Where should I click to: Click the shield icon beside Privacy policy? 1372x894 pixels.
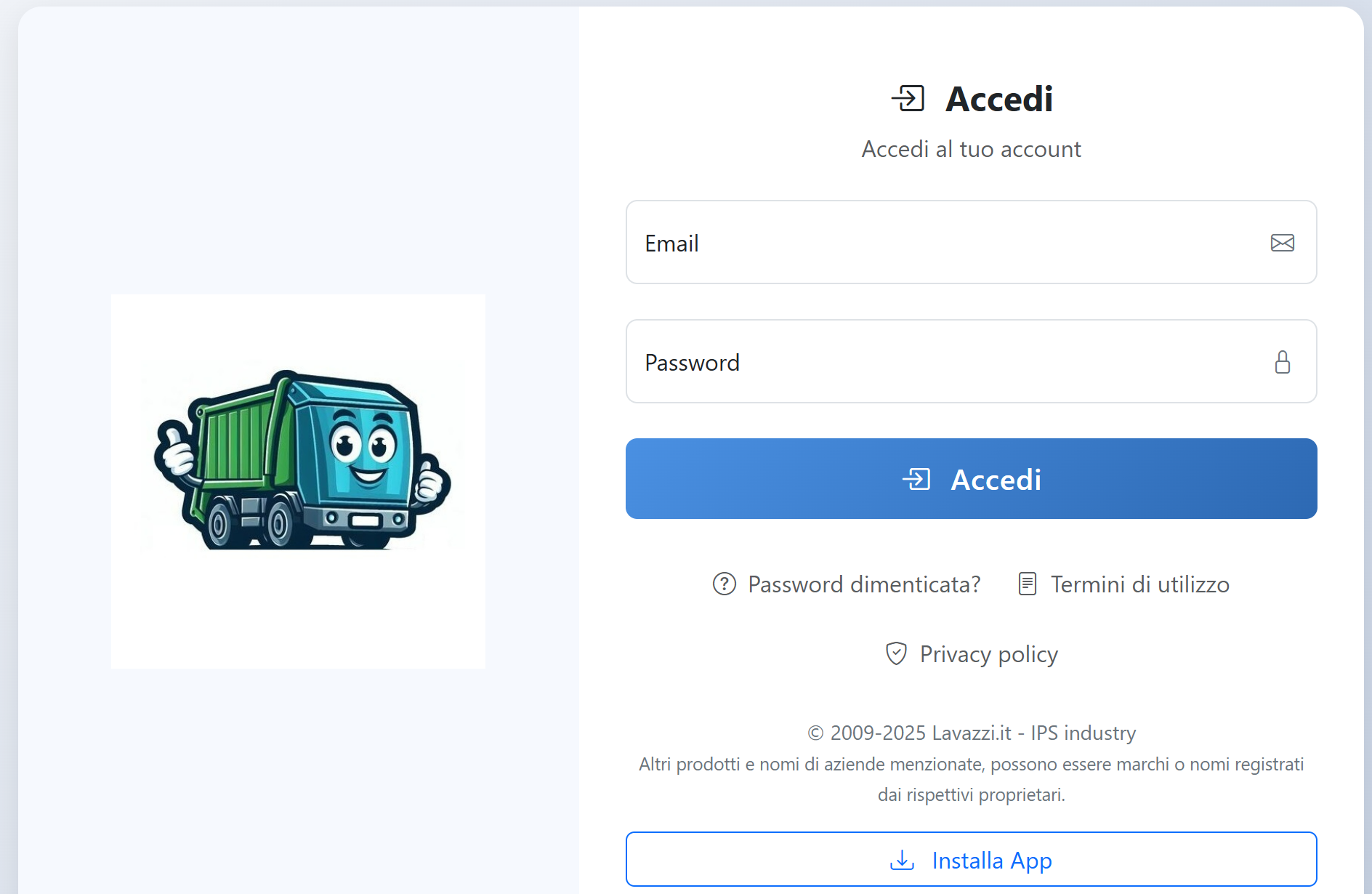(896, 653)
